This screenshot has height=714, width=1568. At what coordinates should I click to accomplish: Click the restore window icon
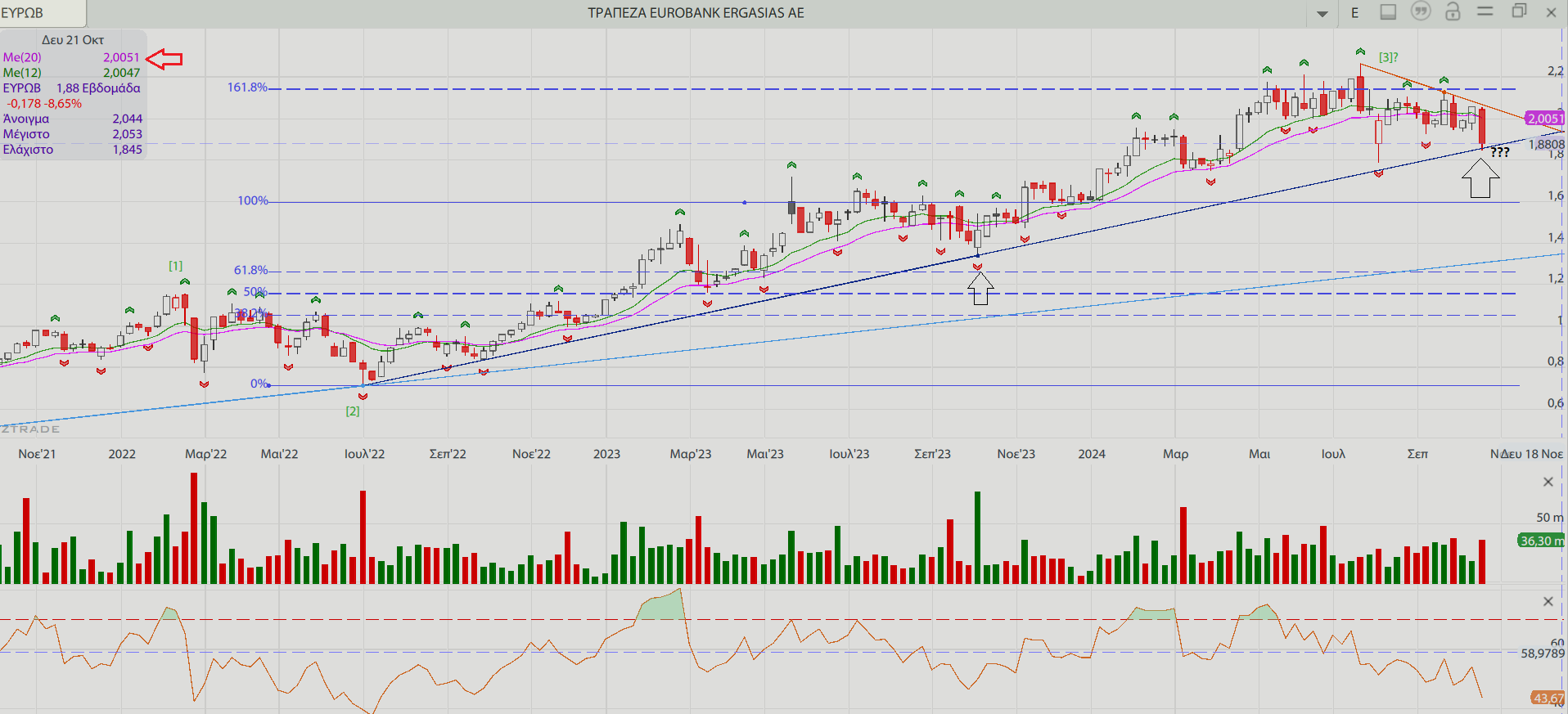1519,11
